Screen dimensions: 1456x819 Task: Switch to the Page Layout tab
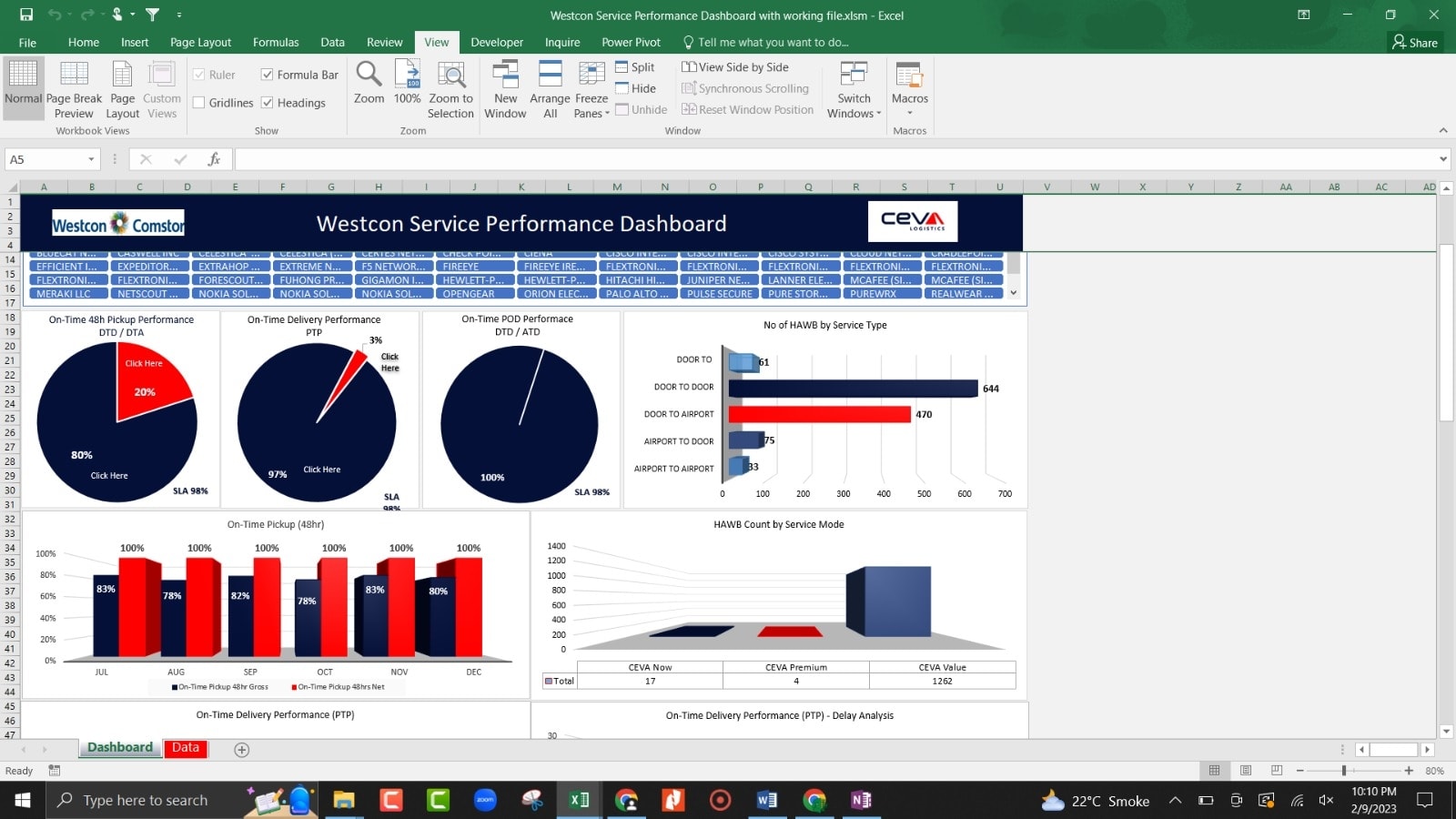200,43
